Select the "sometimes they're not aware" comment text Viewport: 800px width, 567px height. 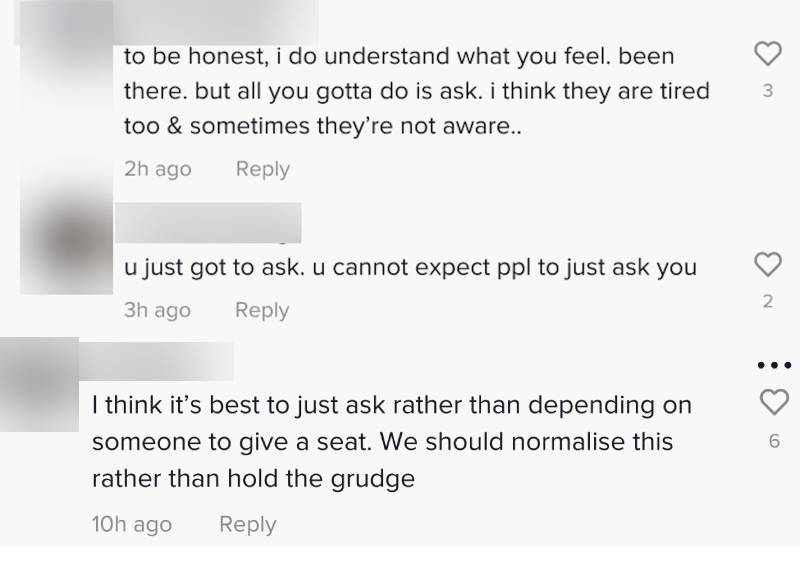pos(356,126)
